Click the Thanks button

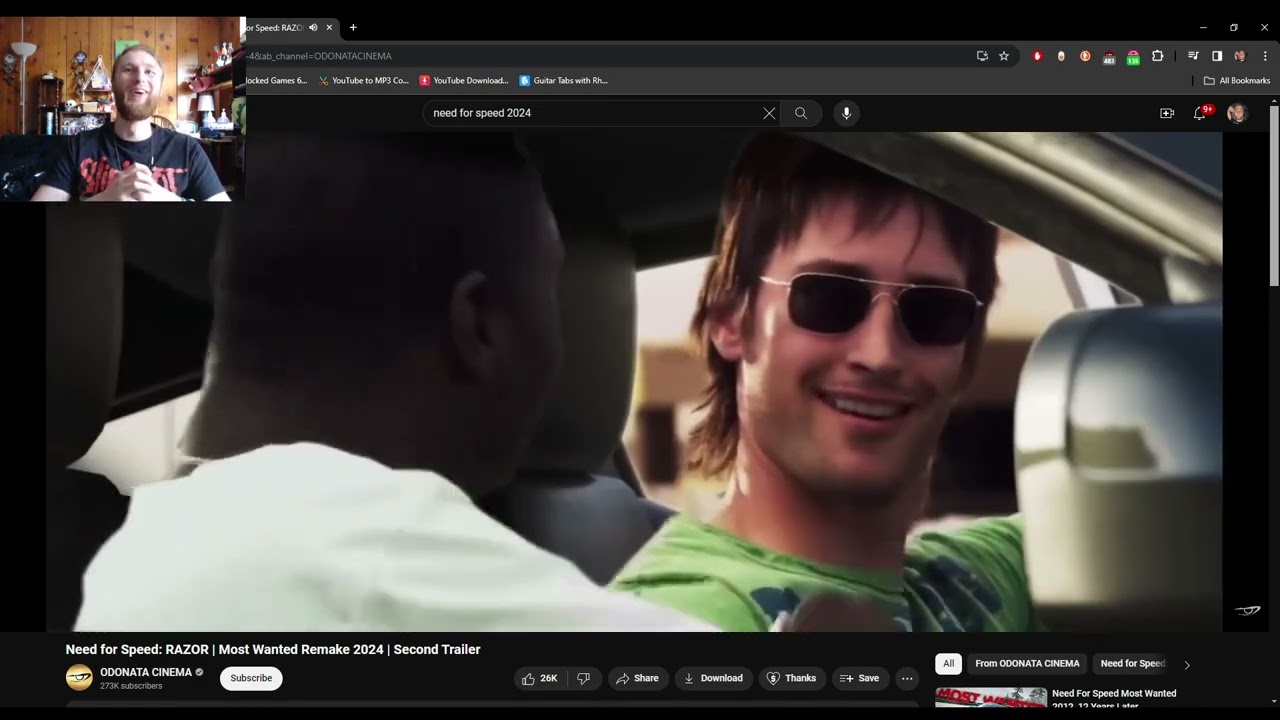click(792, 678)
